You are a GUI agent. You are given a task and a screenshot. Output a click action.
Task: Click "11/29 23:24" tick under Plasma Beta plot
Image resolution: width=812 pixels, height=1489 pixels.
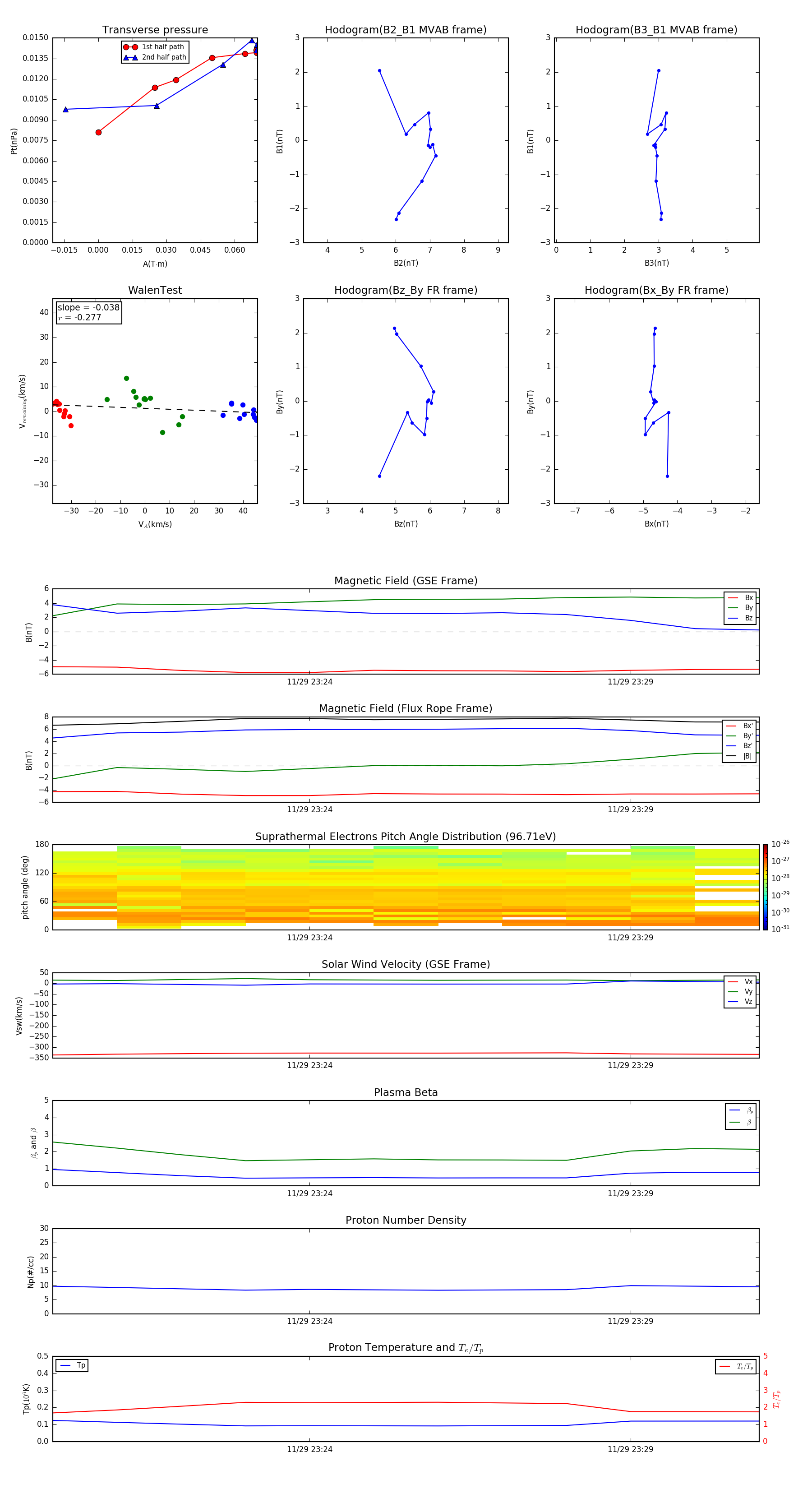click(309, 1193)
